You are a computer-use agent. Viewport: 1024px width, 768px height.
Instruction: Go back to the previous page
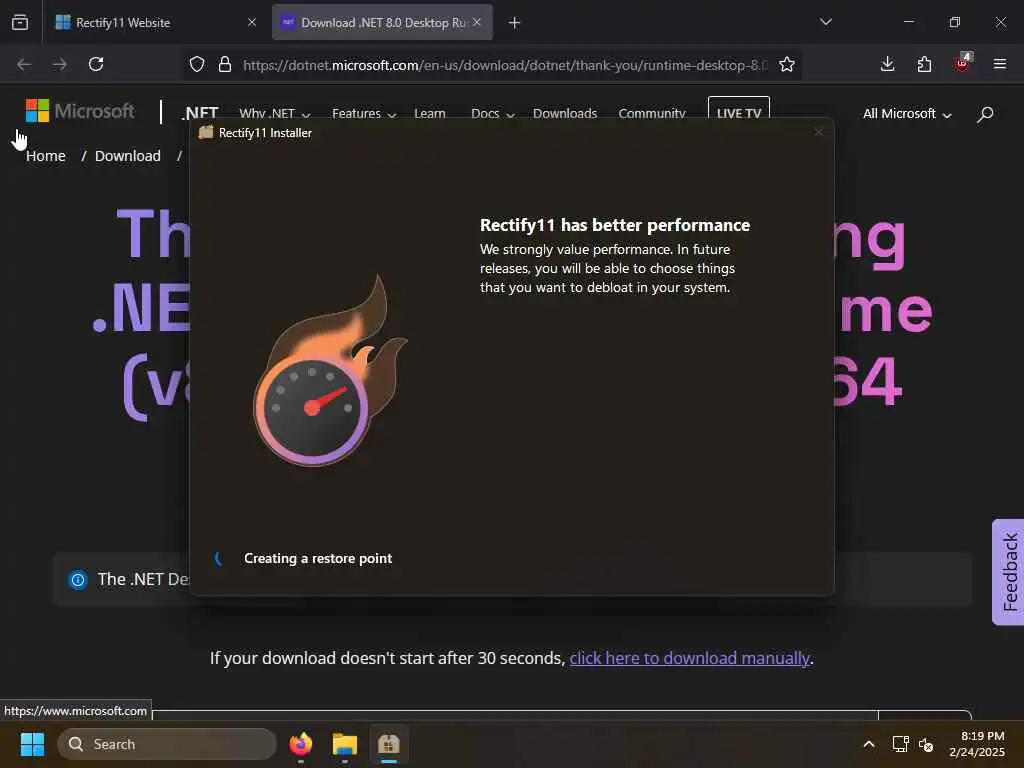coord(24,64)
